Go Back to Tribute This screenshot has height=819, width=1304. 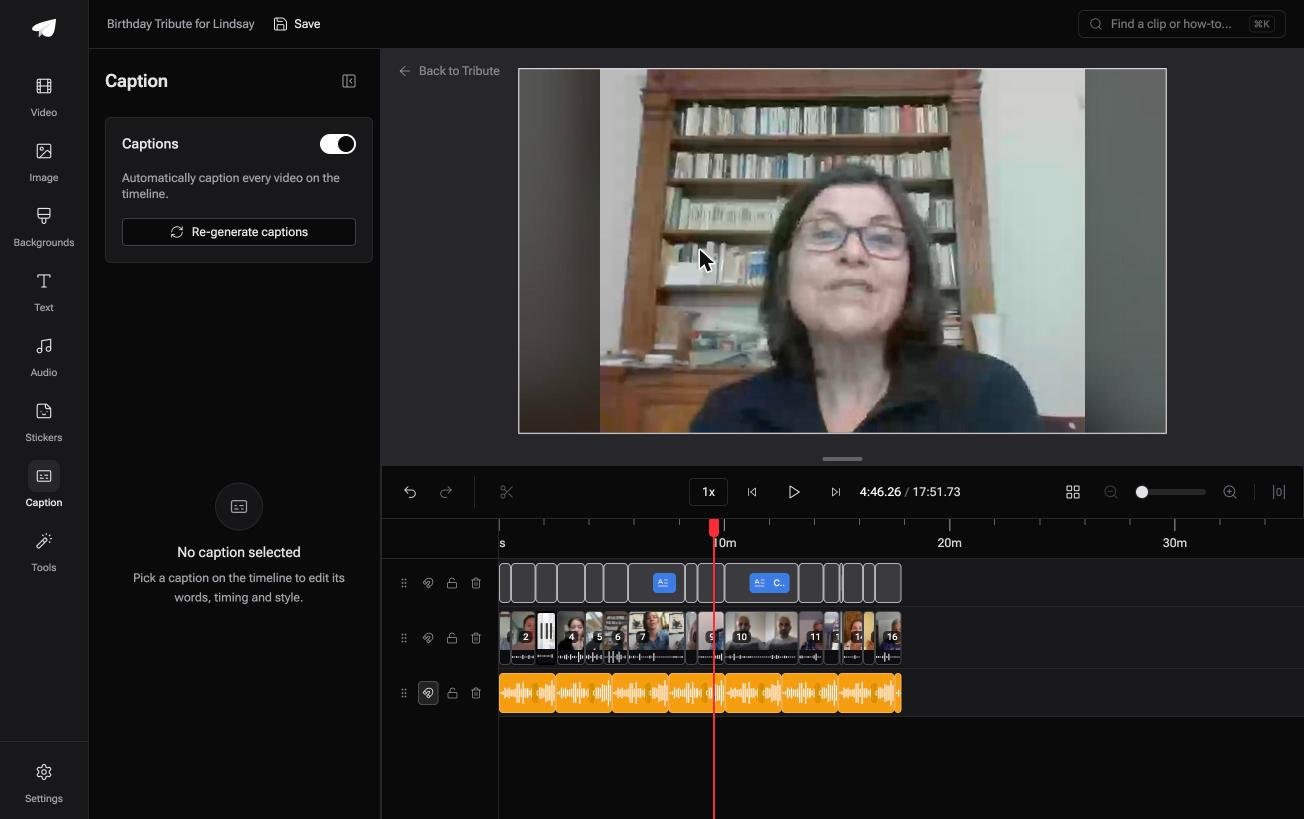[x=449, y=71]
